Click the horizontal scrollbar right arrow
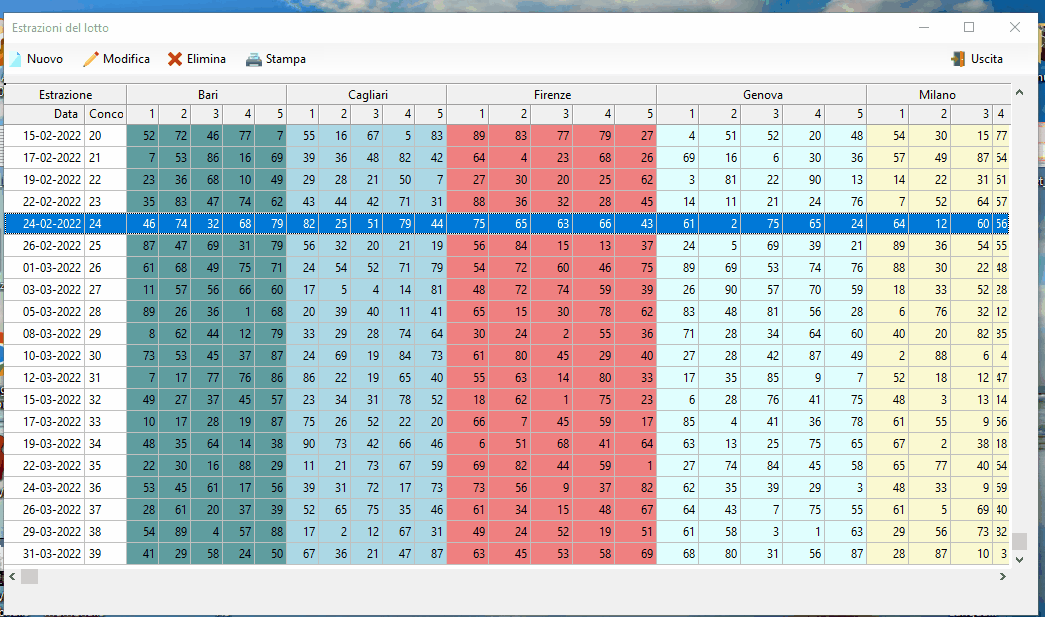The width and height of the screenshot is (1045, 617). [x=1002, y=576]
